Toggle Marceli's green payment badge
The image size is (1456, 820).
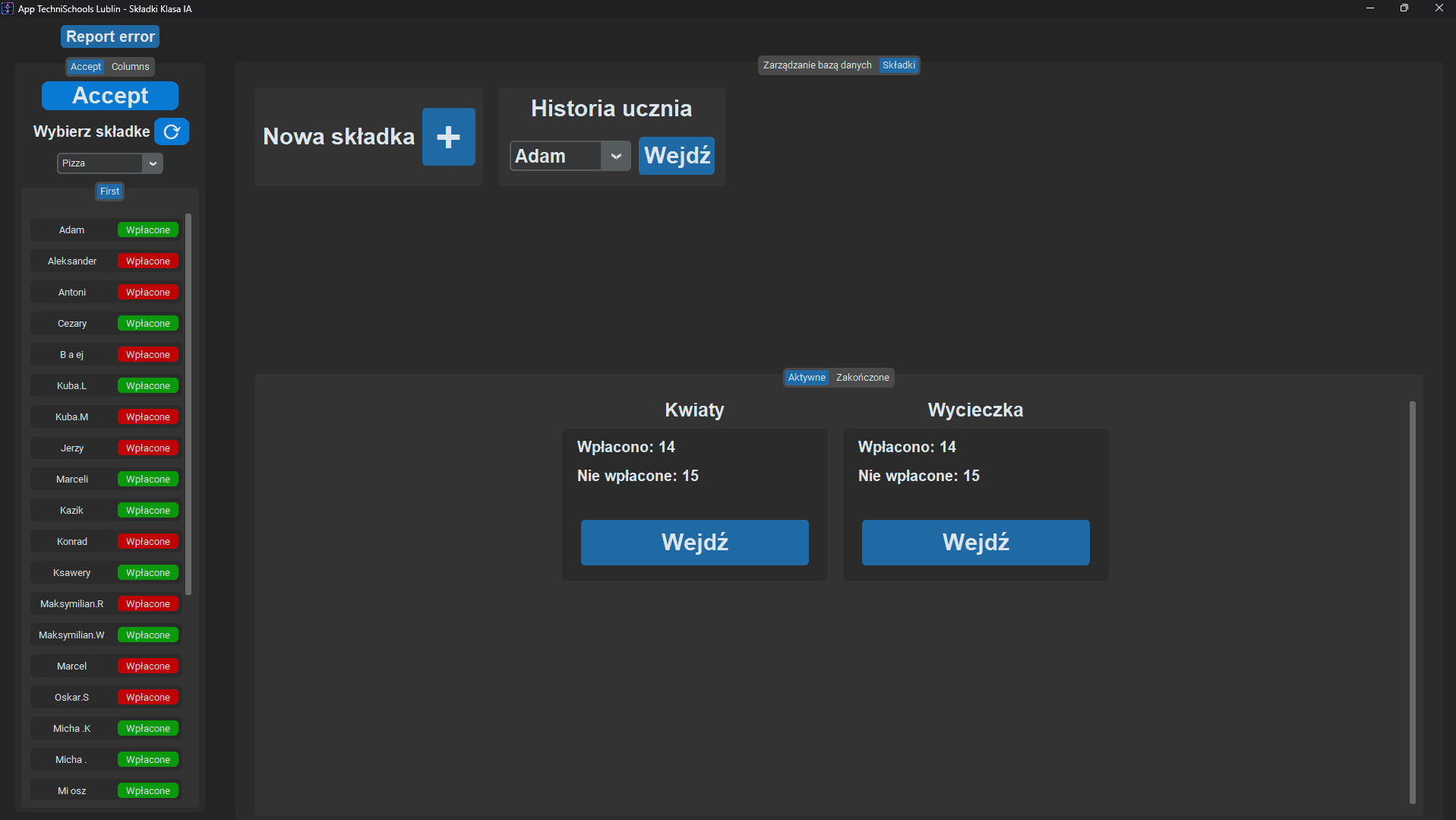coord(148,480)
